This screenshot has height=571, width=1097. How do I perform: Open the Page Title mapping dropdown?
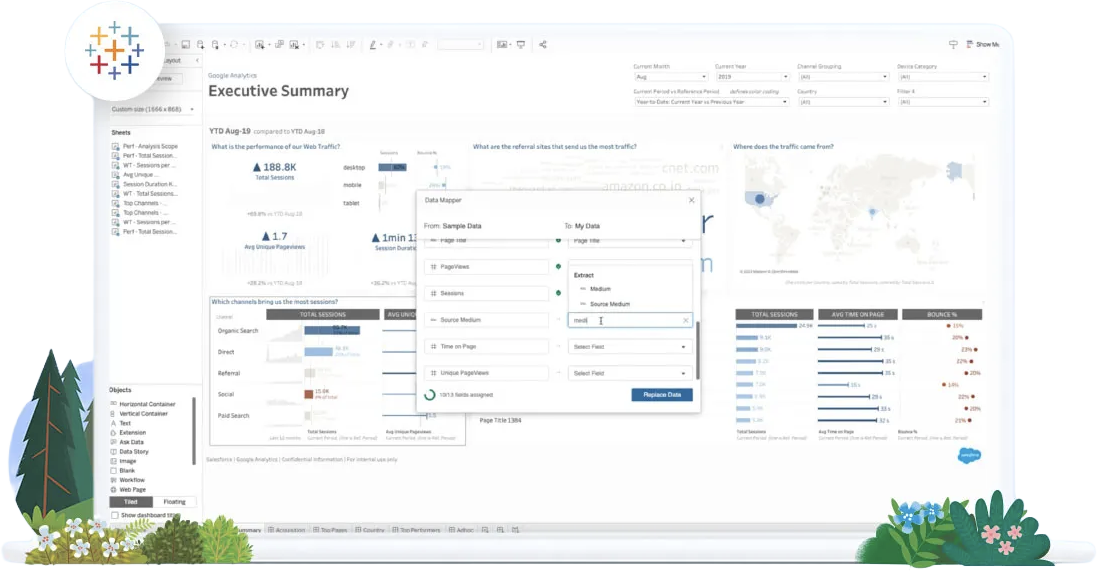(x=630, y=241)
